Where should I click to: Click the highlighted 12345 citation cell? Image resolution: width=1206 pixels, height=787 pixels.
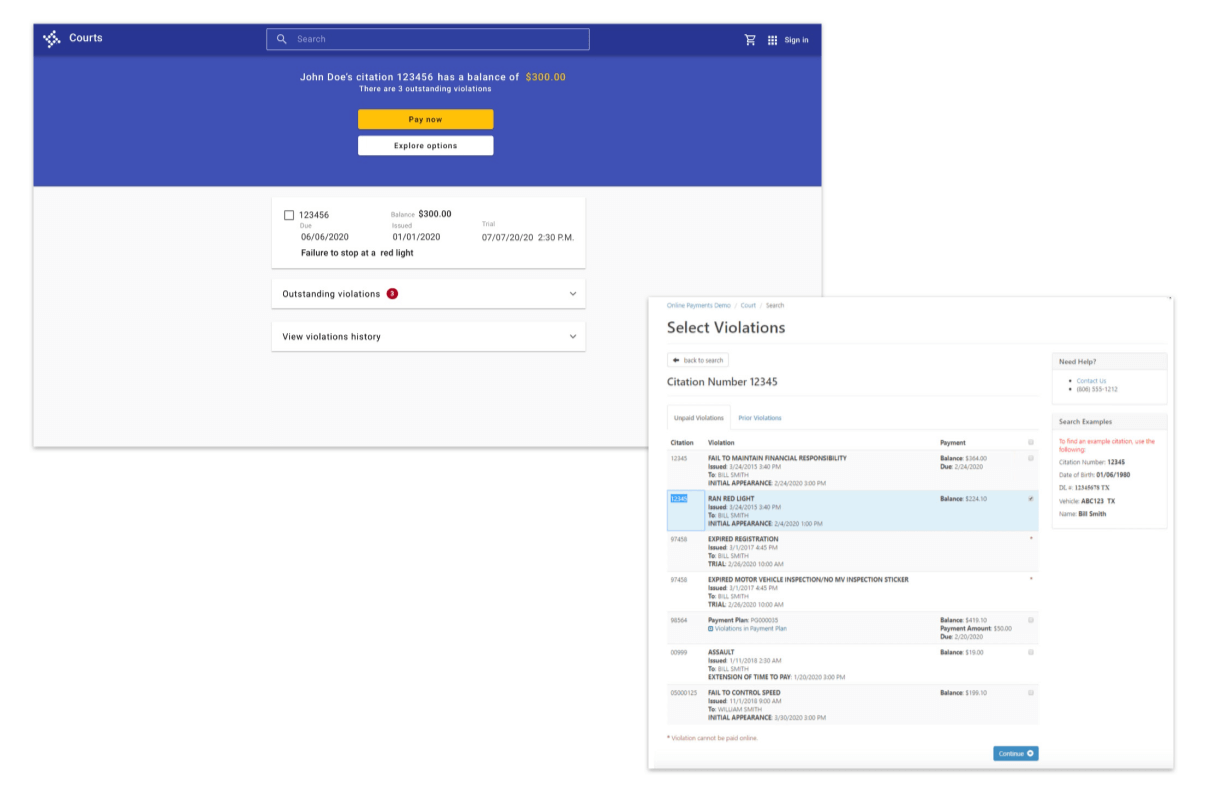tap(686, 510)
